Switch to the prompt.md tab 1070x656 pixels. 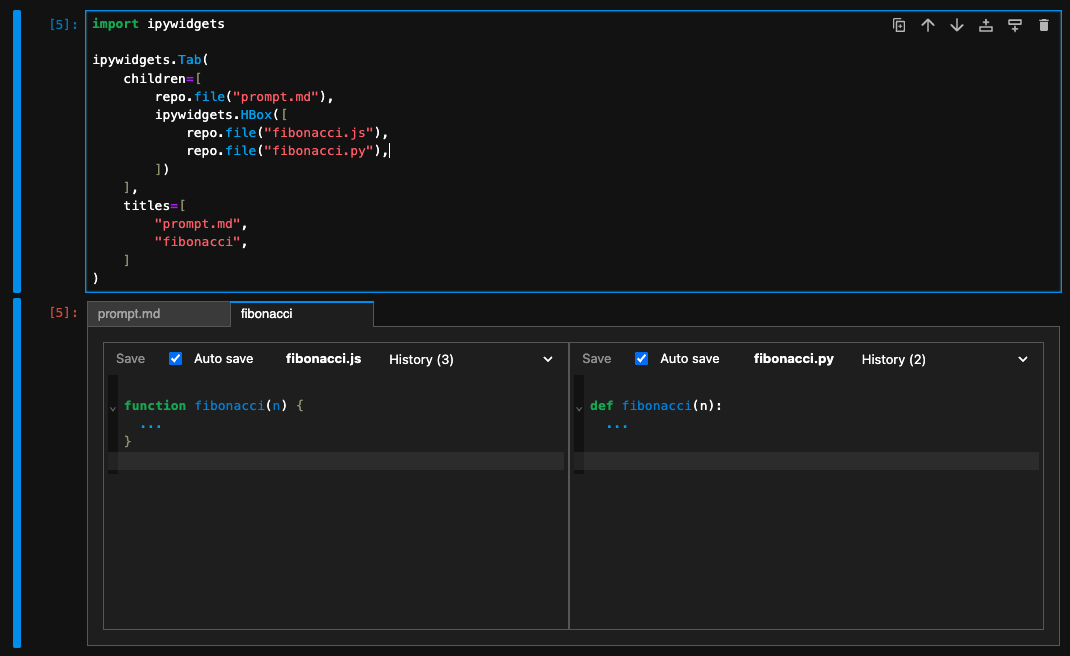point(158,314)
